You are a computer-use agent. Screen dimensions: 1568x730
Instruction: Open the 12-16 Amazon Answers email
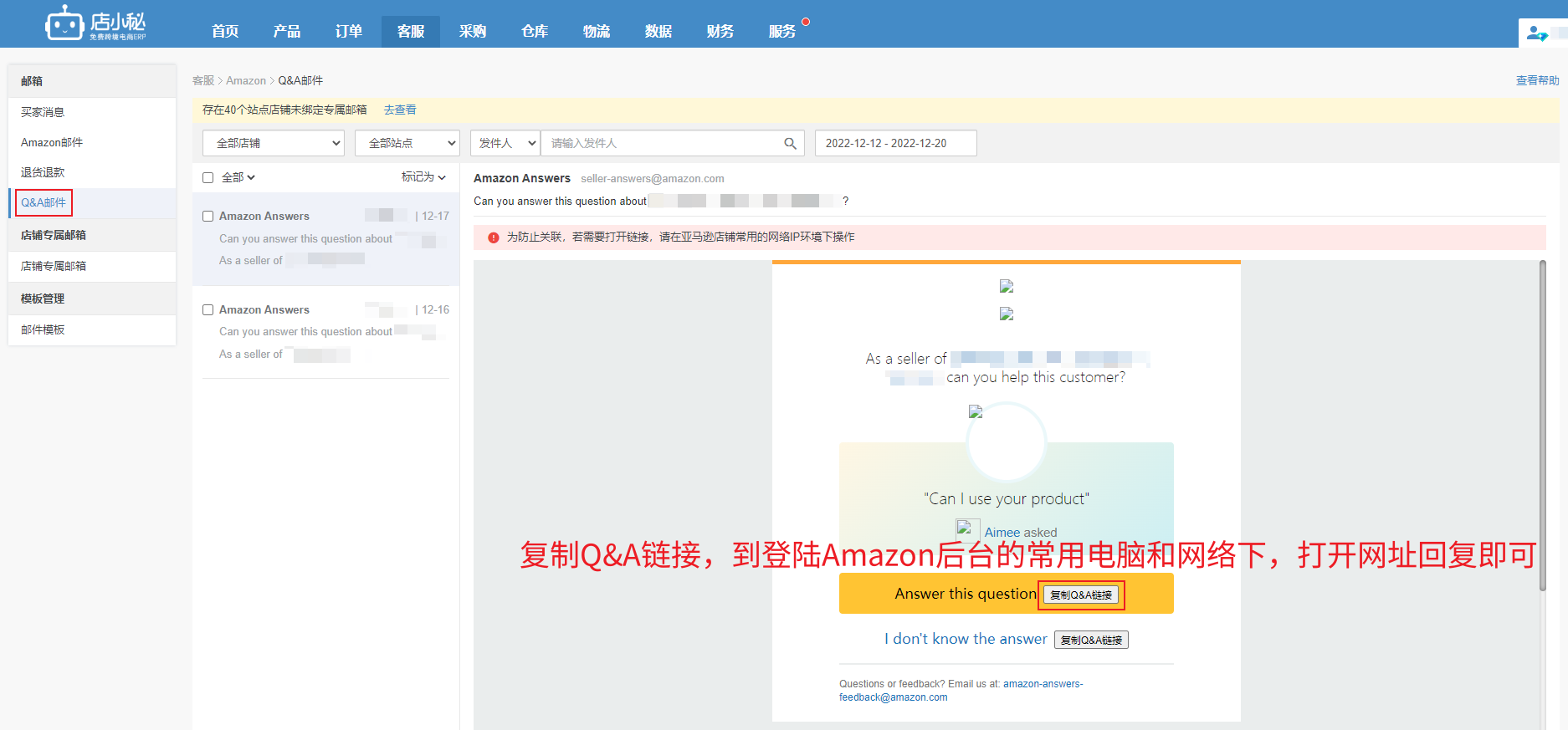pos(326,332)
